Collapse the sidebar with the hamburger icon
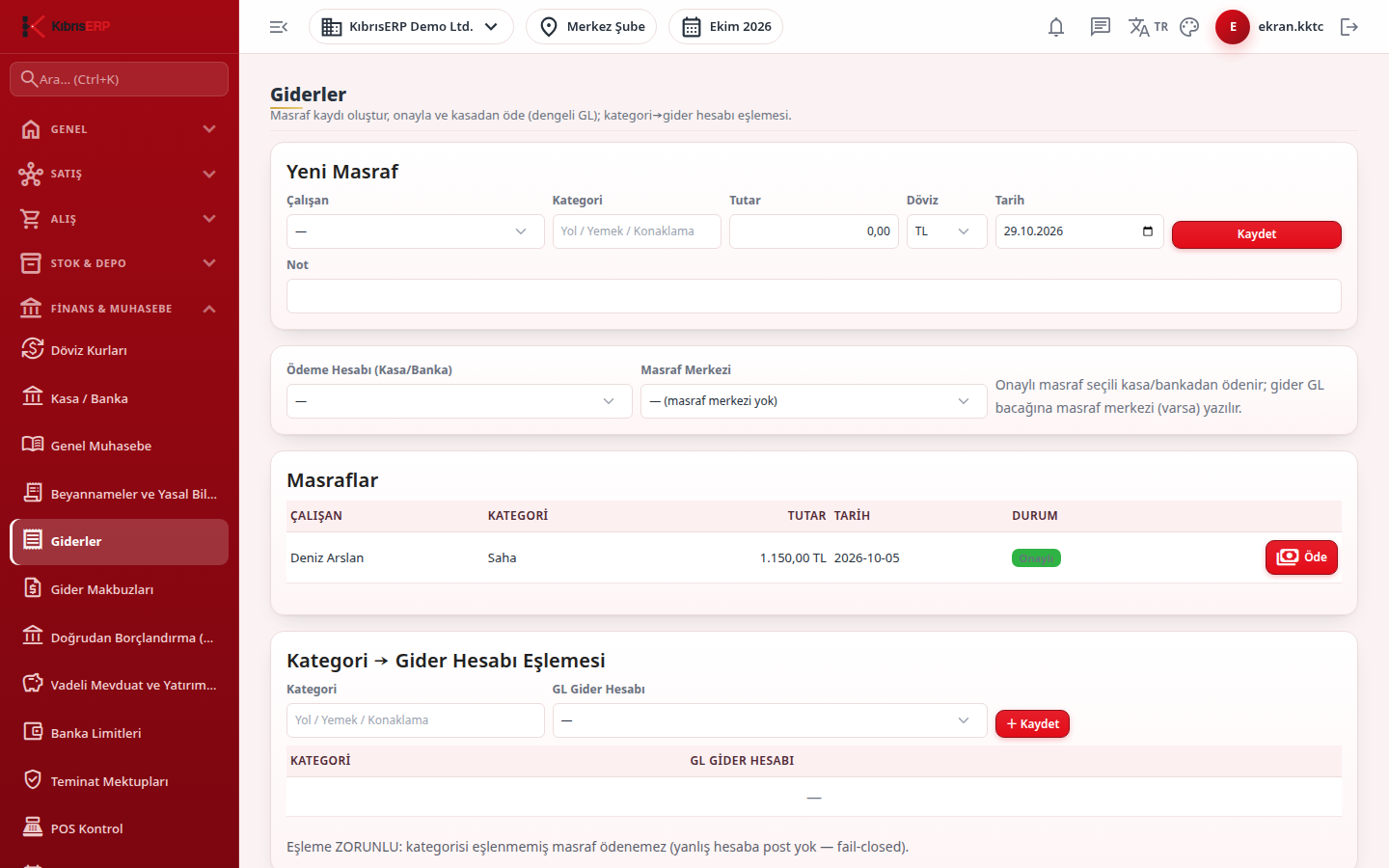The height and width of the screenshot is (868, 1389). (279, 27)
